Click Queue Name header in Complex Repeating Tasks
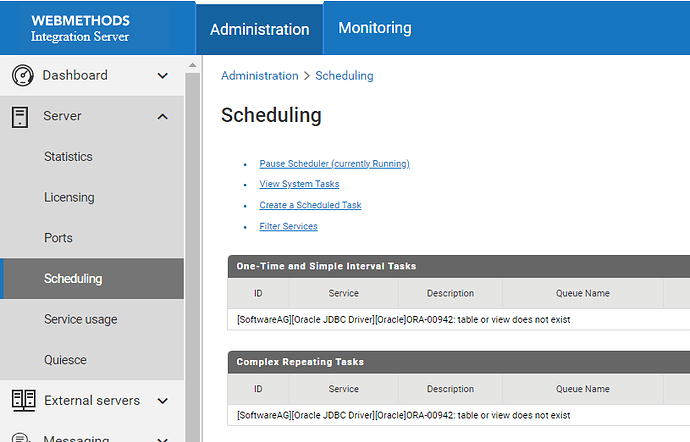This screenshot has height=442, width=690. pyautogui.click(x=583, y=389)
